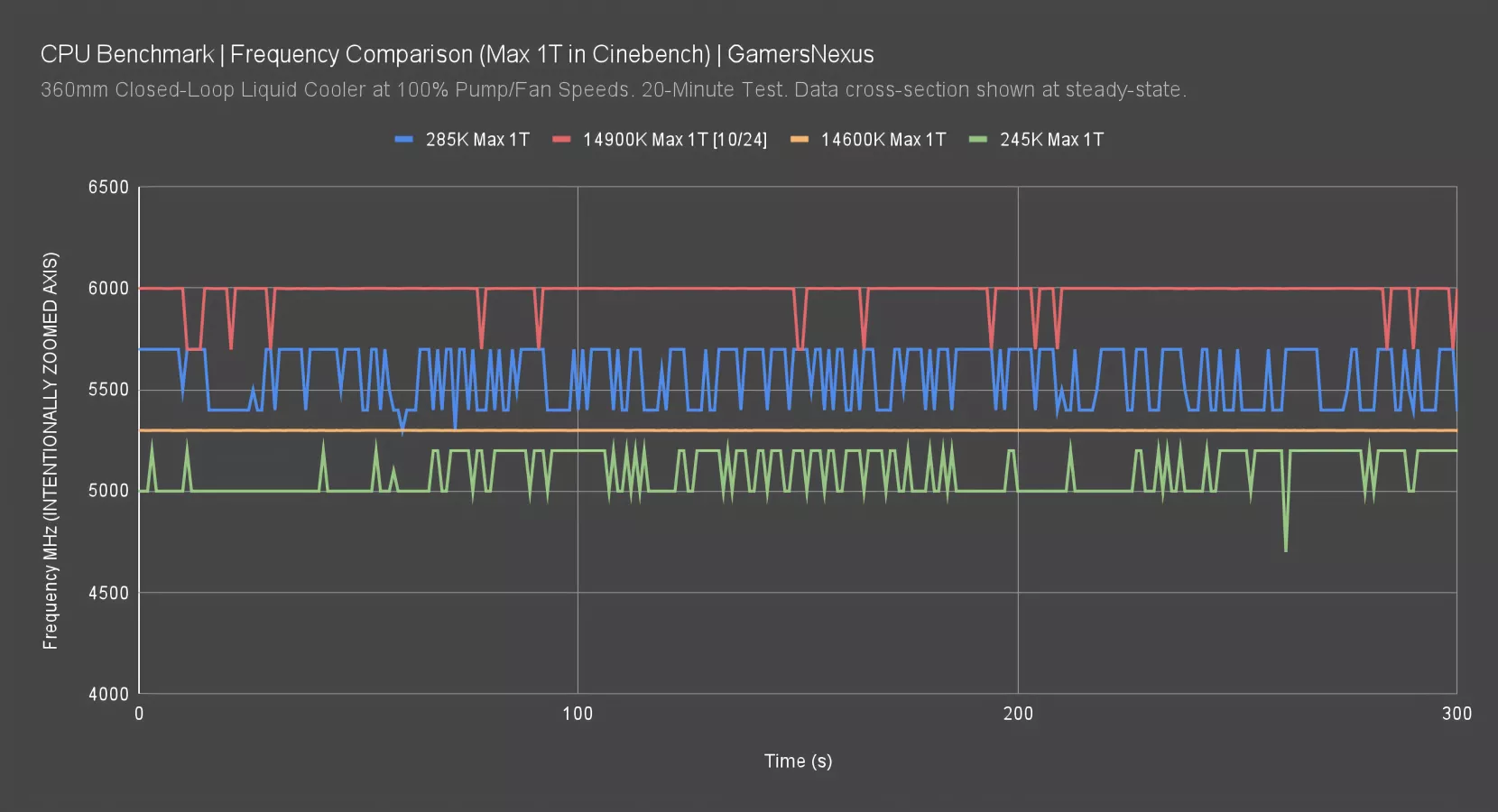Click the green line's lowest dip near 4700 MHz
The width and height of the screenshot is (1498, 812).
click(1285, 549)
